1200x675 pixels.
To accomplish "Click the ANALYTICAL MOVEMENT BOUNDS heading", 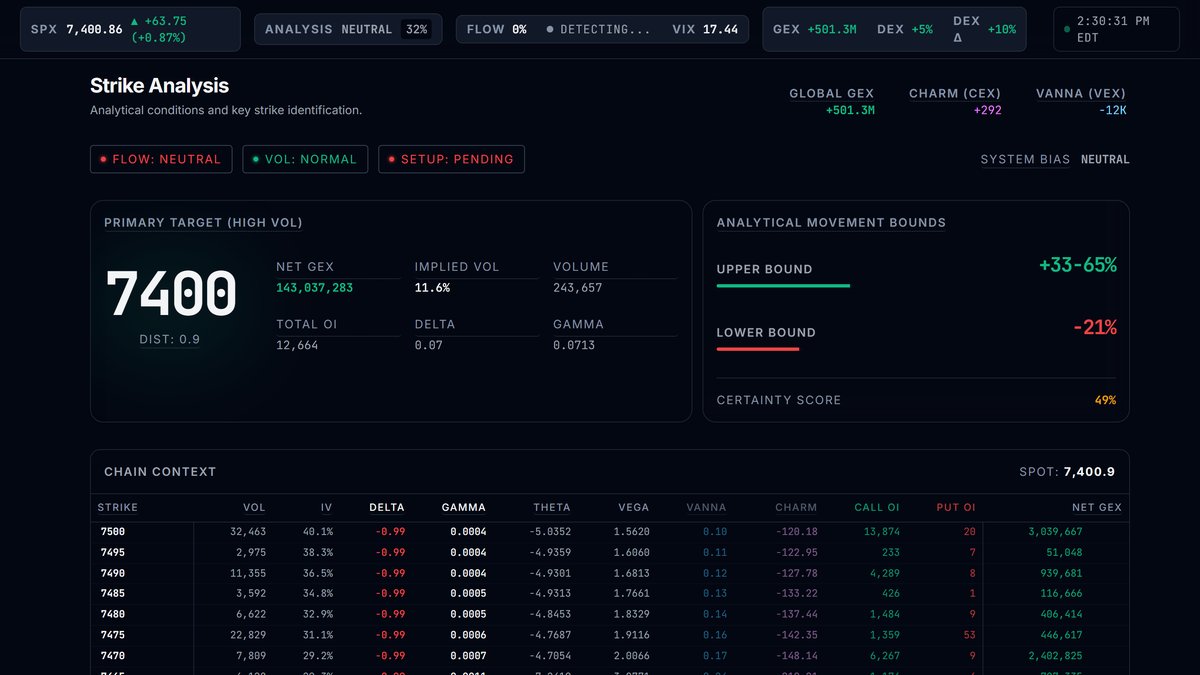I will [831, 222].
